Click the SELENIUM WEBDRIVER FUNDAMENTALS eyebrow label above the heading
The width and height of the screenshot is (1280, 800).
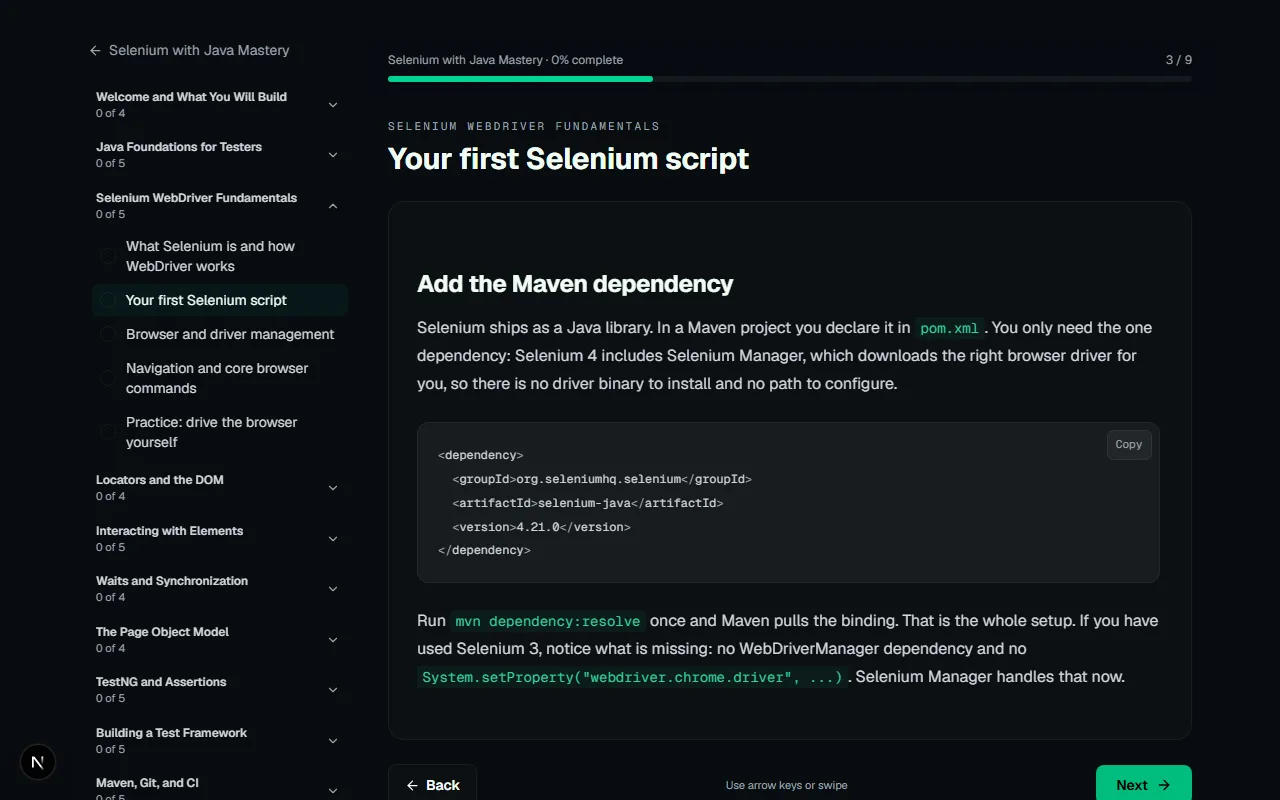point(524,127)
